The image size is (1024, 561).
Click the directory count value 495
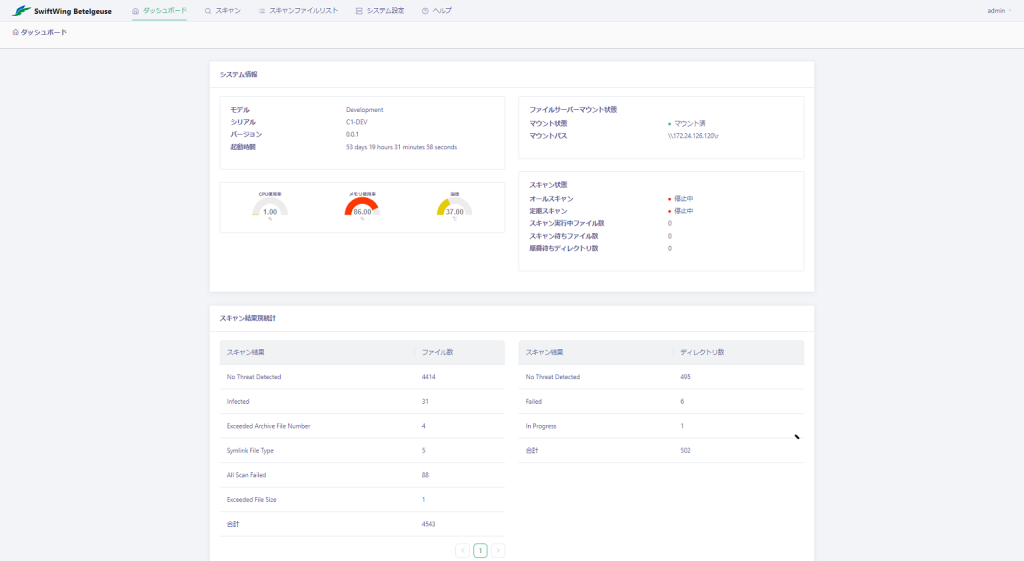pyautogui.click(x=685, y=377)
